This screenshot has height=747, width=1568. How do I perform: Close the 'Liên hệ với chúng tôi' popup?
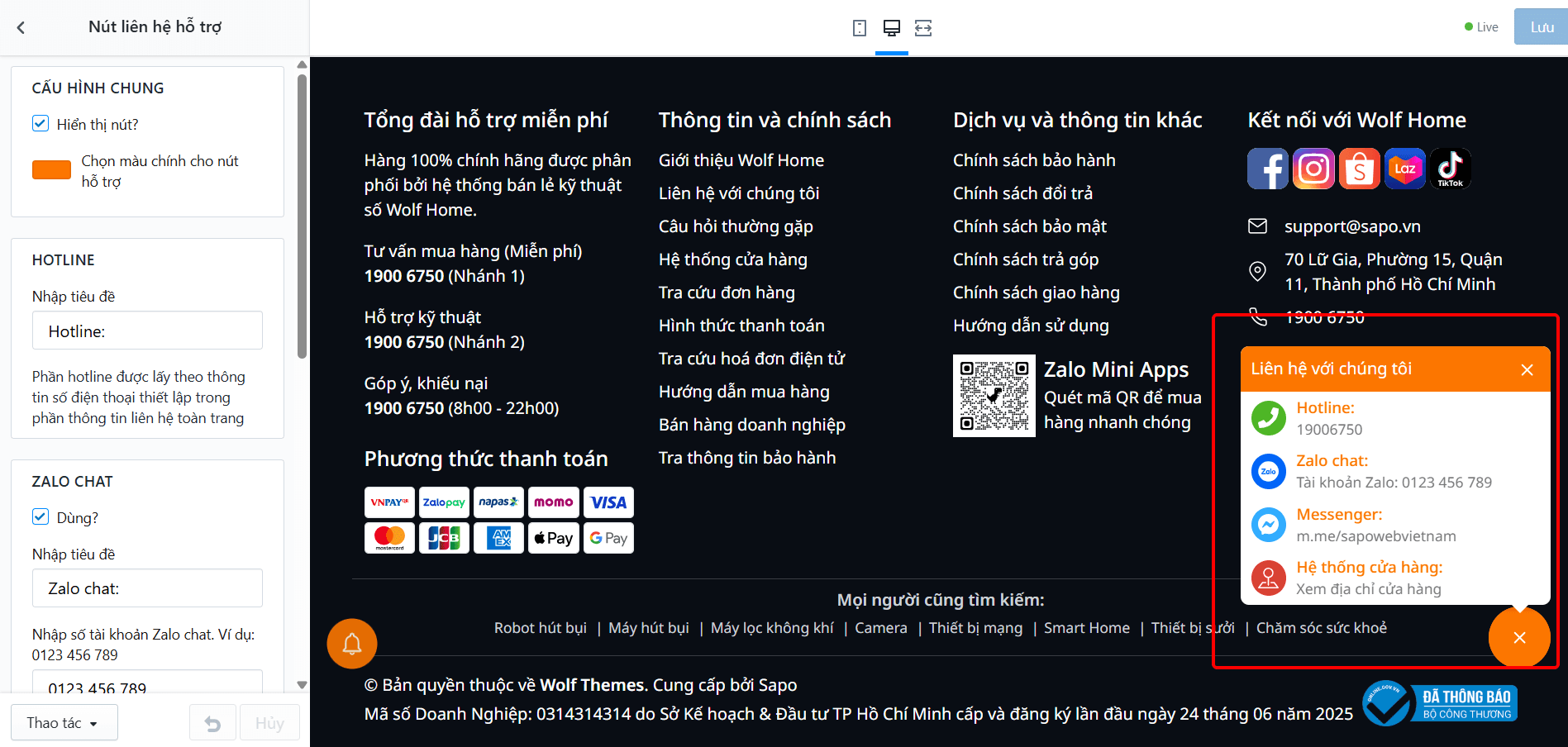(x=1527, y=369)
